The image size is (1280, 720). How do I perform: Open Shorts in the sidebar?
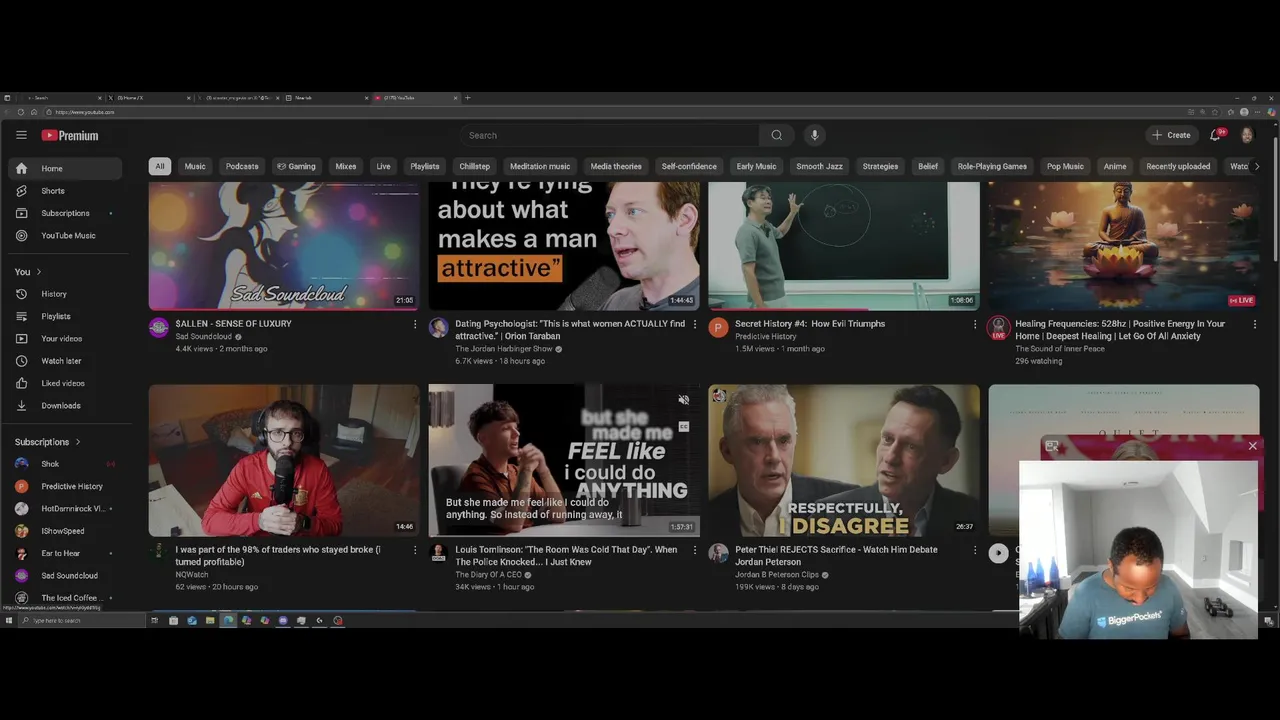pyautogui.click(x=65, y=191)
